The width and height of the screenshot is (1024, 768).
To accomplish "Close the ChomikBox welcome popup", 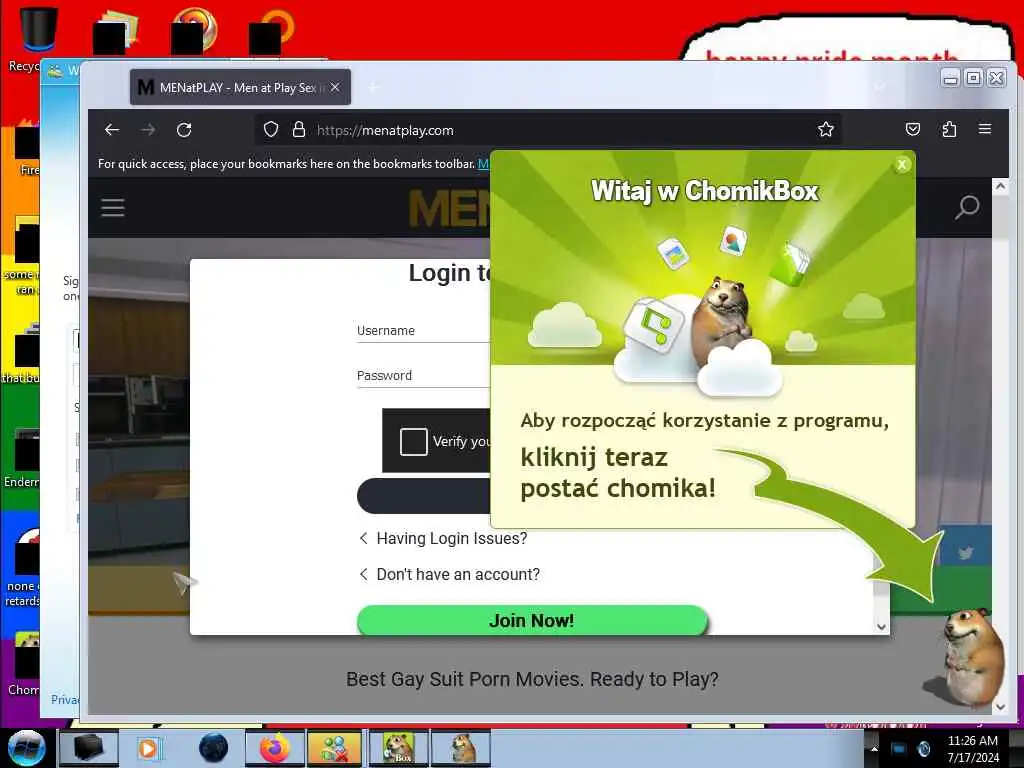I will coord(902,165).
